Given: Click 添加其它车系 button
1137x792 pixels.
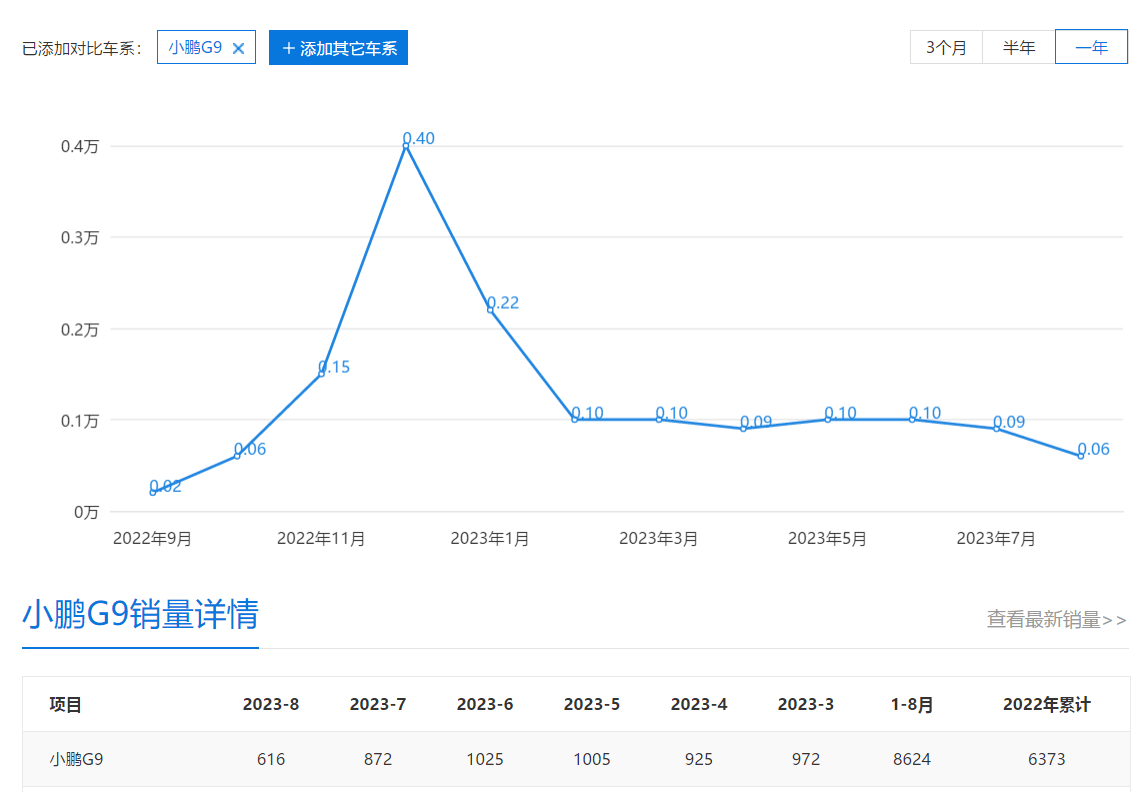Looking at the screenshot, I should click(338, 48).
